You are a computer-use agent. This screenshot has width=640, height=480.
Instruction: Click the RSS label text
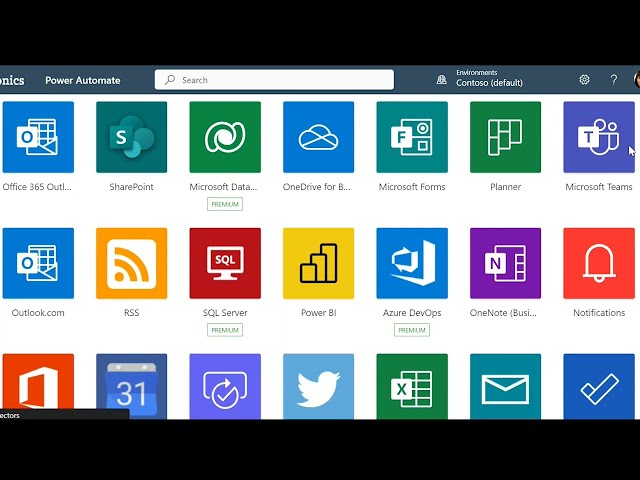pos(131,313)
